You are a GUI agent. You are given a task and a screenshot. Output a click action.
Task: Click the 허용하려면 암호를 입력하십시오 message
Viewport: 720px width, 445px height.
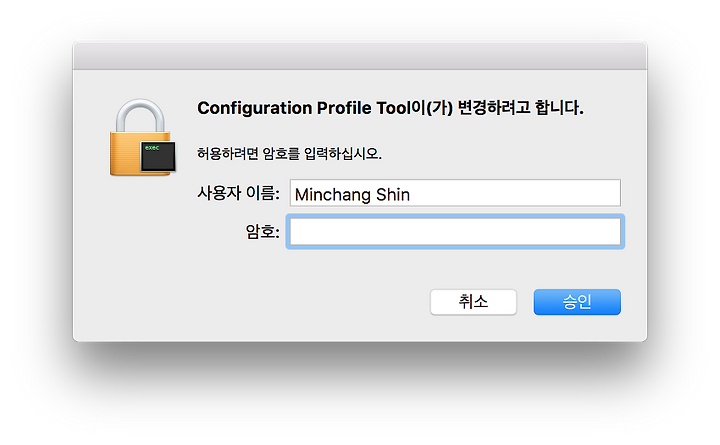pyautogui.click(x=289, y=153)
